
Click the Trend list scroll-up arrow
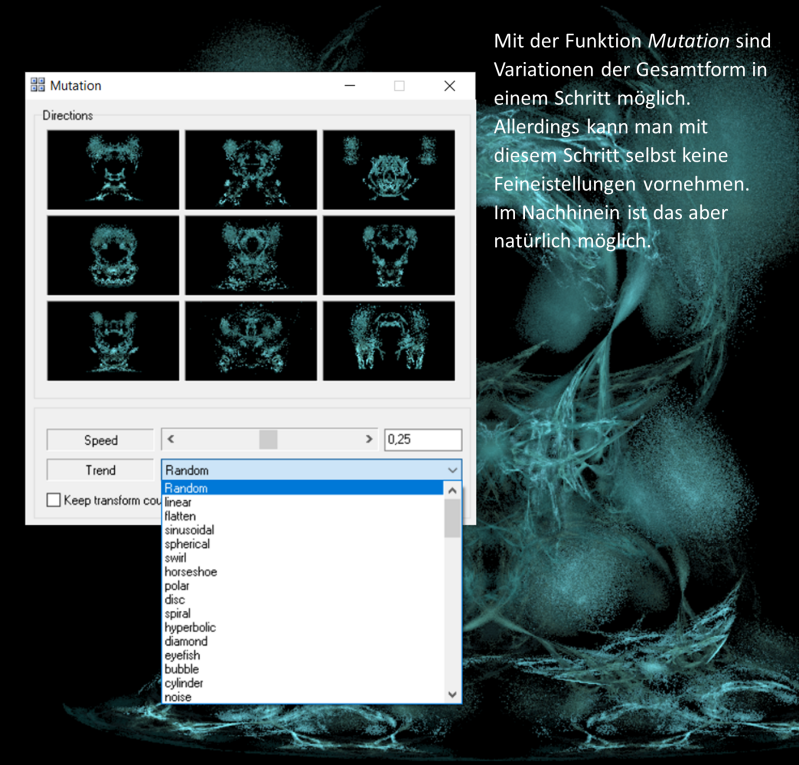(x=452, y=490)
